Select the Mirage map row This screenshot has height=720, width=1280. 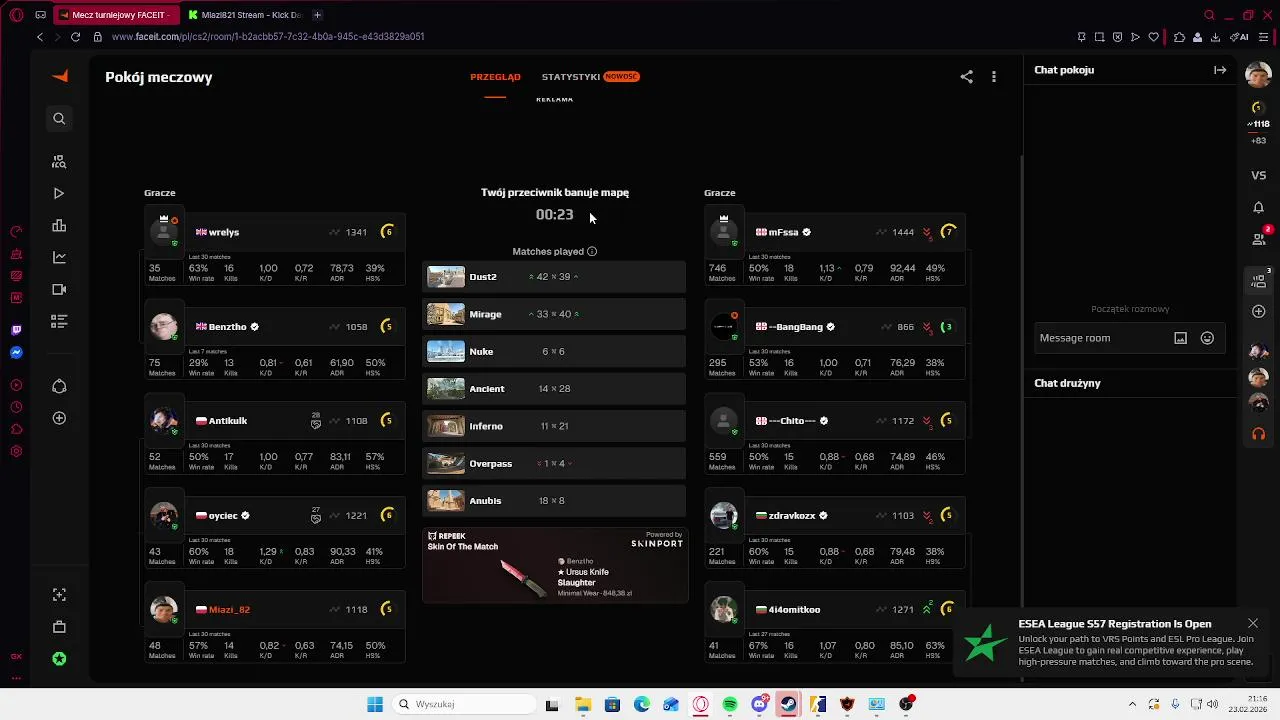tap(554, 314)
